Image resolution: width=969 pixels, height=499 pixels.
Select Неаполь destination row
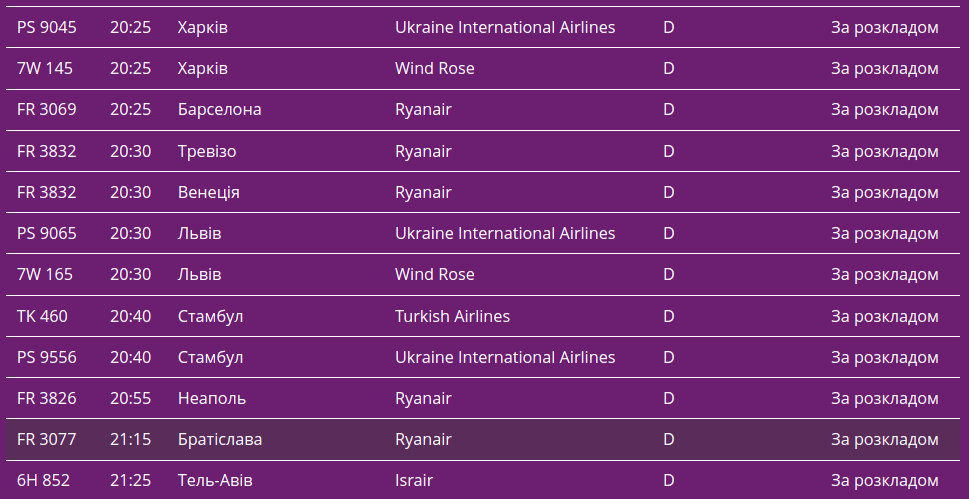[x=211, y=398]
